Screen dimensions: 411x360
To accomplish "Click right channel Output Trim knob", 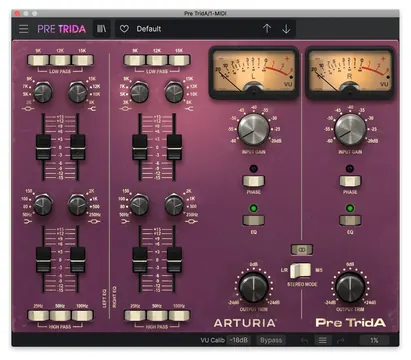I will click(x=350, y=287).
